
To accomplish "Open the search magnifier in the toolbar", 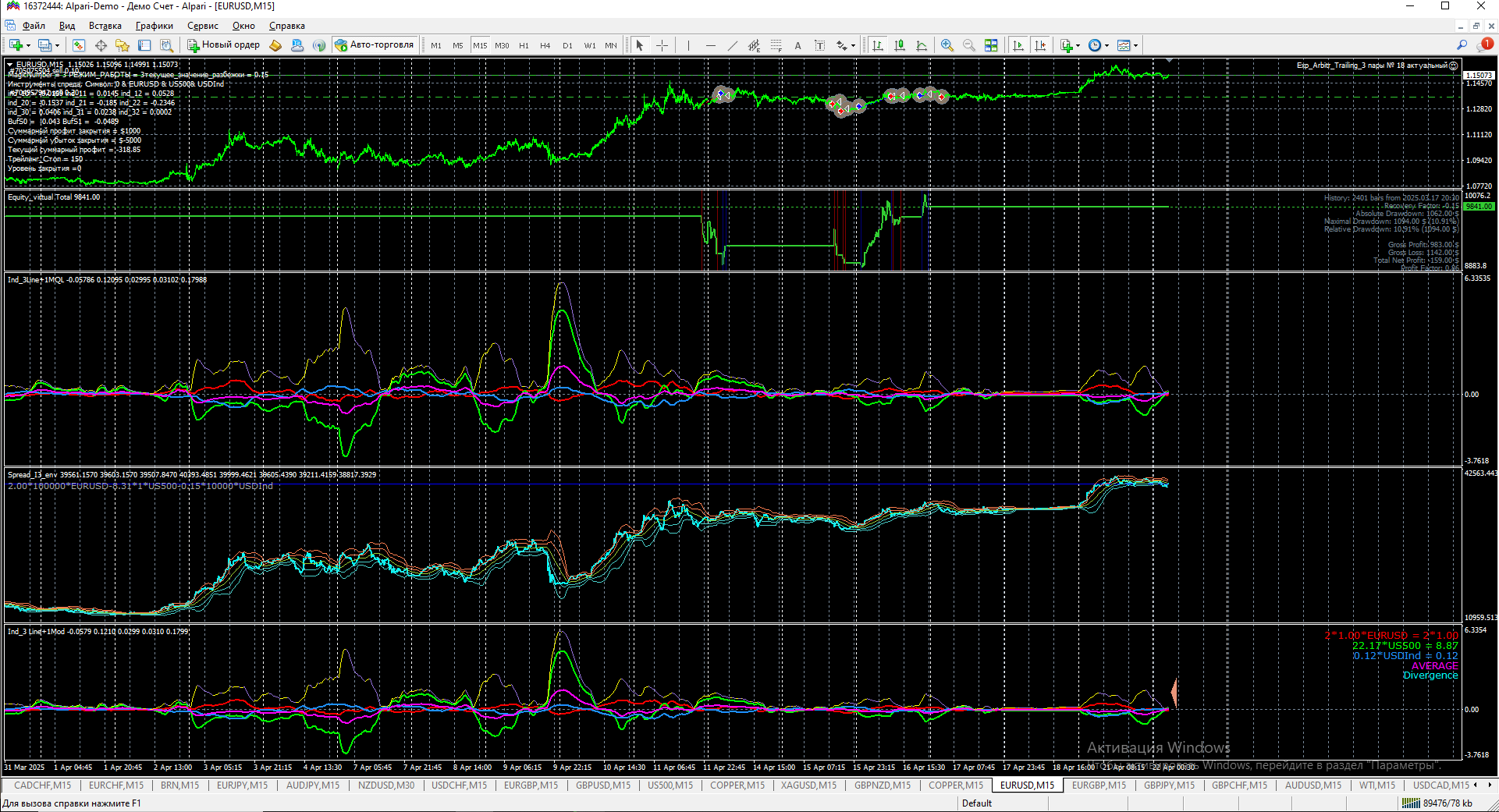I will 1462,45.
